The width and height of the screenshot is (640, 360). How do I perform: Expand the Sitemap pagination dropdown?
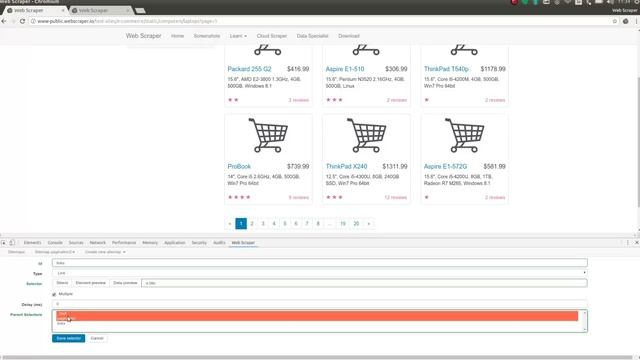55,252
